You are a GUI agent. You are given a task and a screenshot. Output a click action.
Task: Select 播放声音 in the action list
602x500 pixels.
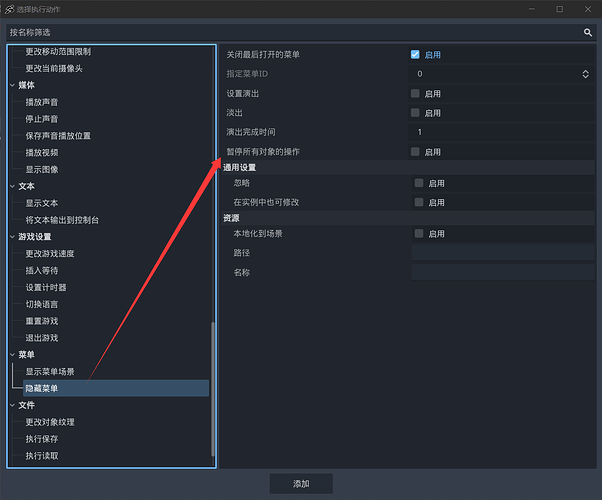point(41,102)
